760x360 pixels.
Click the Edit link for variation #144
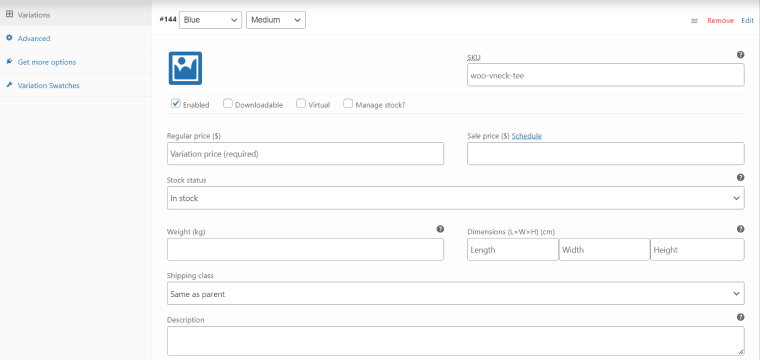pos(747,21)
